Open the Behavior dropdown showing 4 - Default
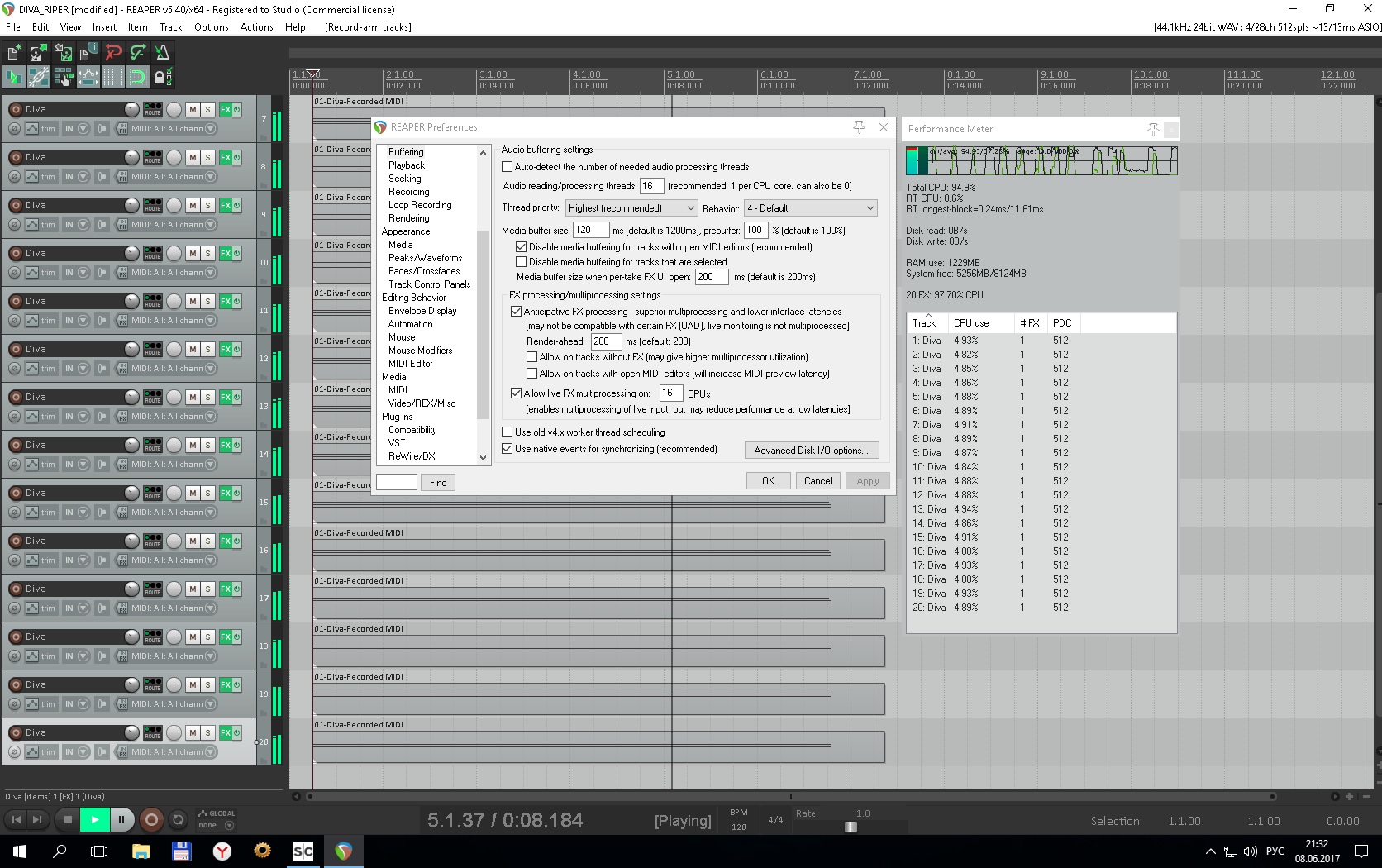 [811, 208]
